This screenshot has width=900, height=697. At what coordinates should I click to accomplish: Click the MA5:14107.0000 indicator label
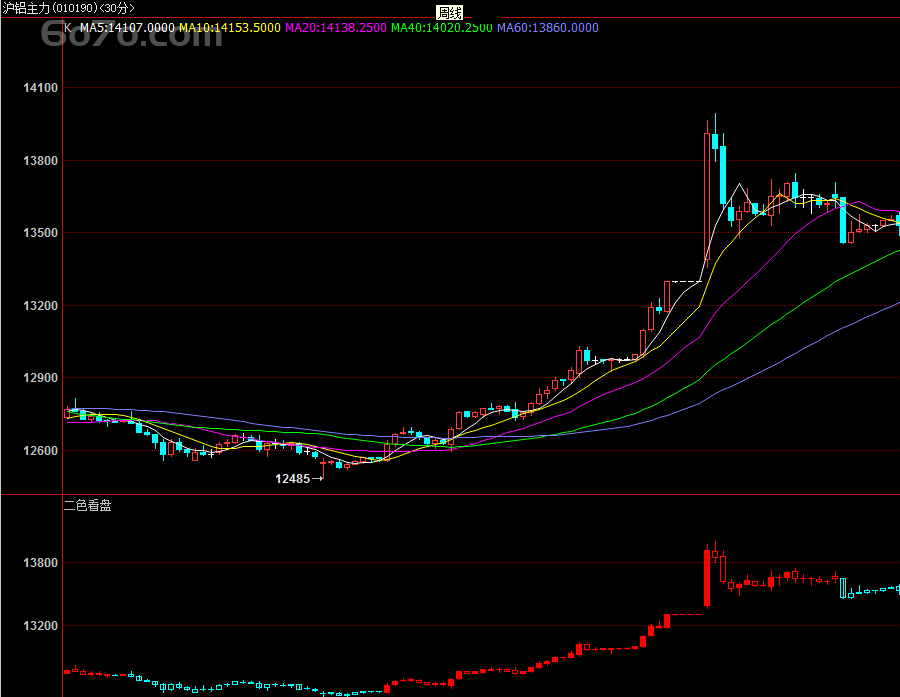(x=127, y=28)
